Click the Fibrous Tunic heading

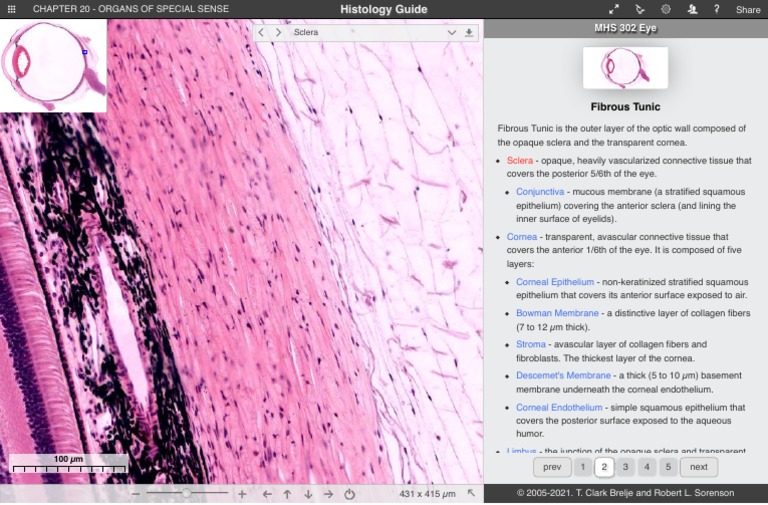pos(625,107)
